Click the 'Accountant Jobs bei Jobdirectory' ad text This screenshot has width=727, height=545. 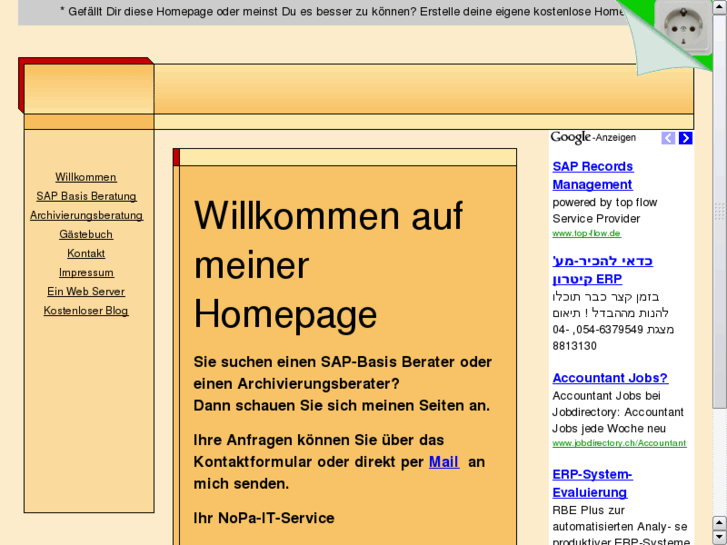click(x=618, y=412)
